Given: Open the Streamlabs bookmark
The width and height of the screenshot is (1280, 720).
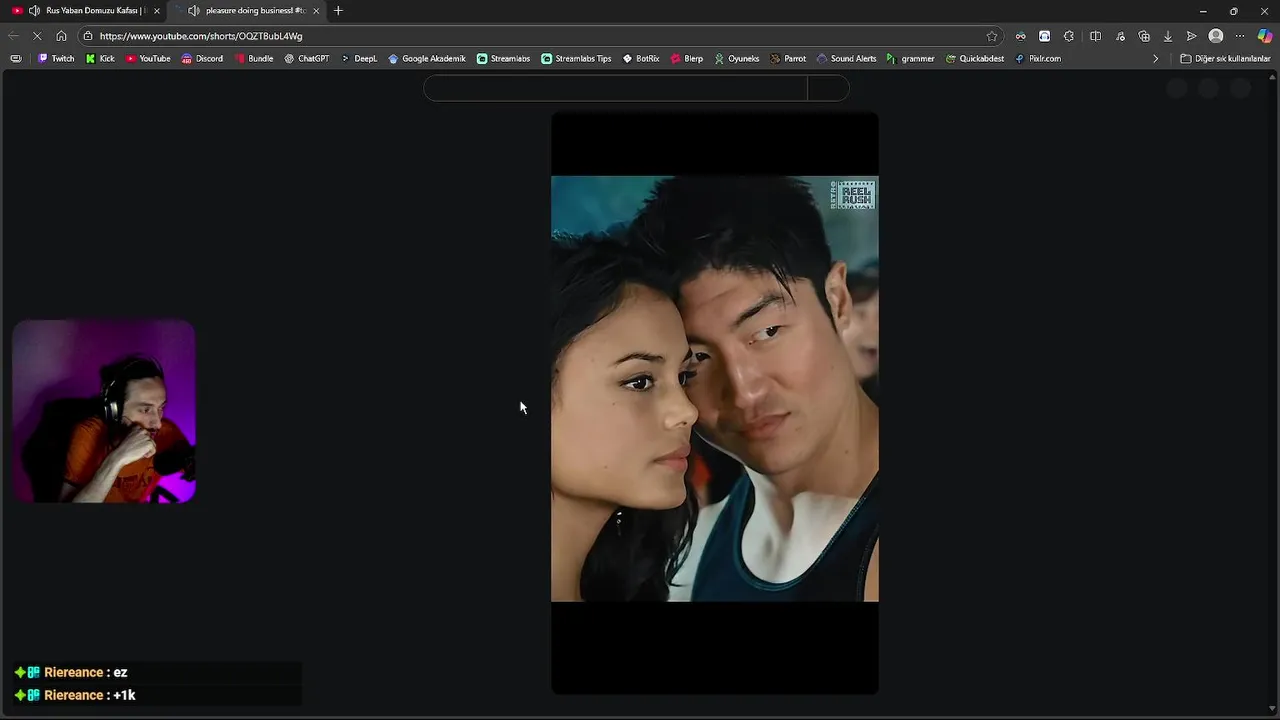Looking at the screenshot, I should click(503, 59).
